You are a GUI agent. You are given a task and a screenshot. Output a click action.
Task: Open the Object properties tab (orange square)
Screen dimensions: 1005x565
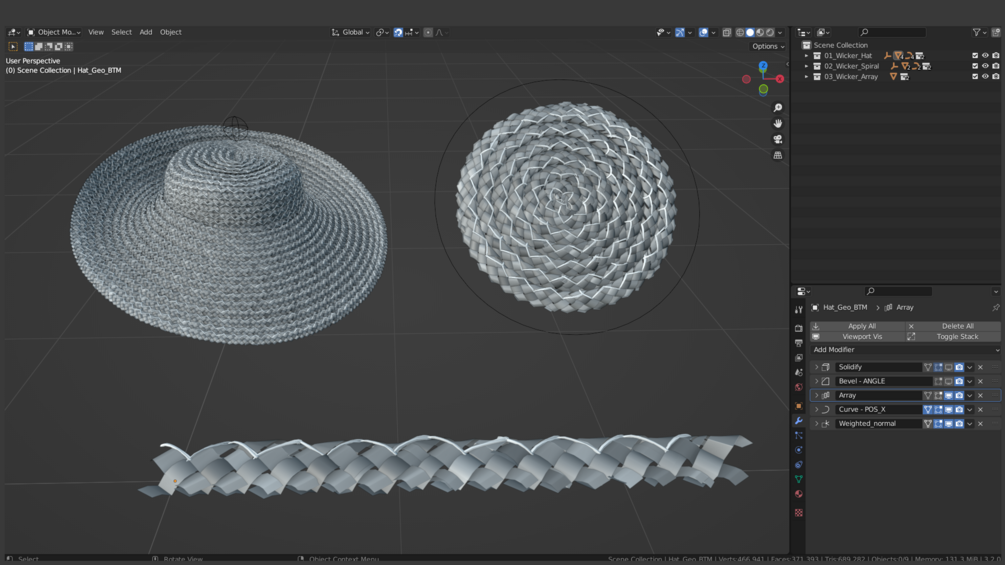(799, 405)
